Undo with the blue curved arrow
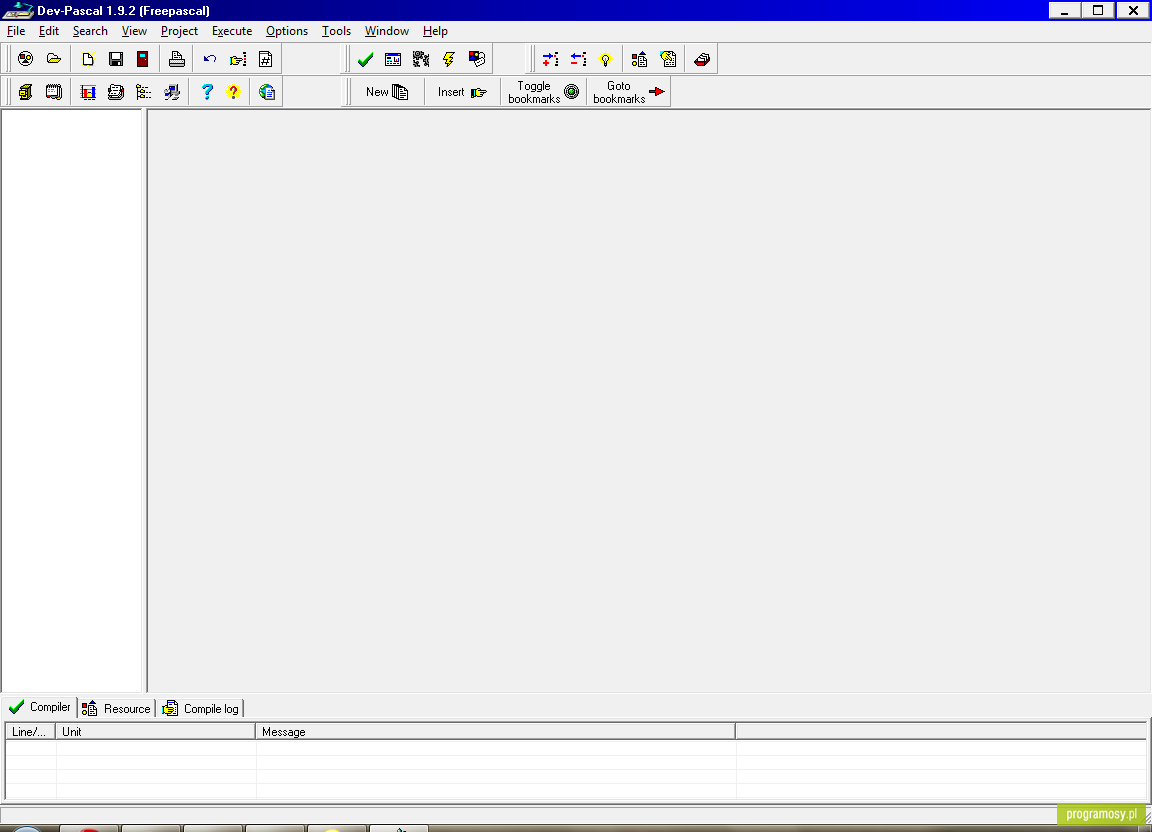 pyautogui.click(x=210, y=59)
